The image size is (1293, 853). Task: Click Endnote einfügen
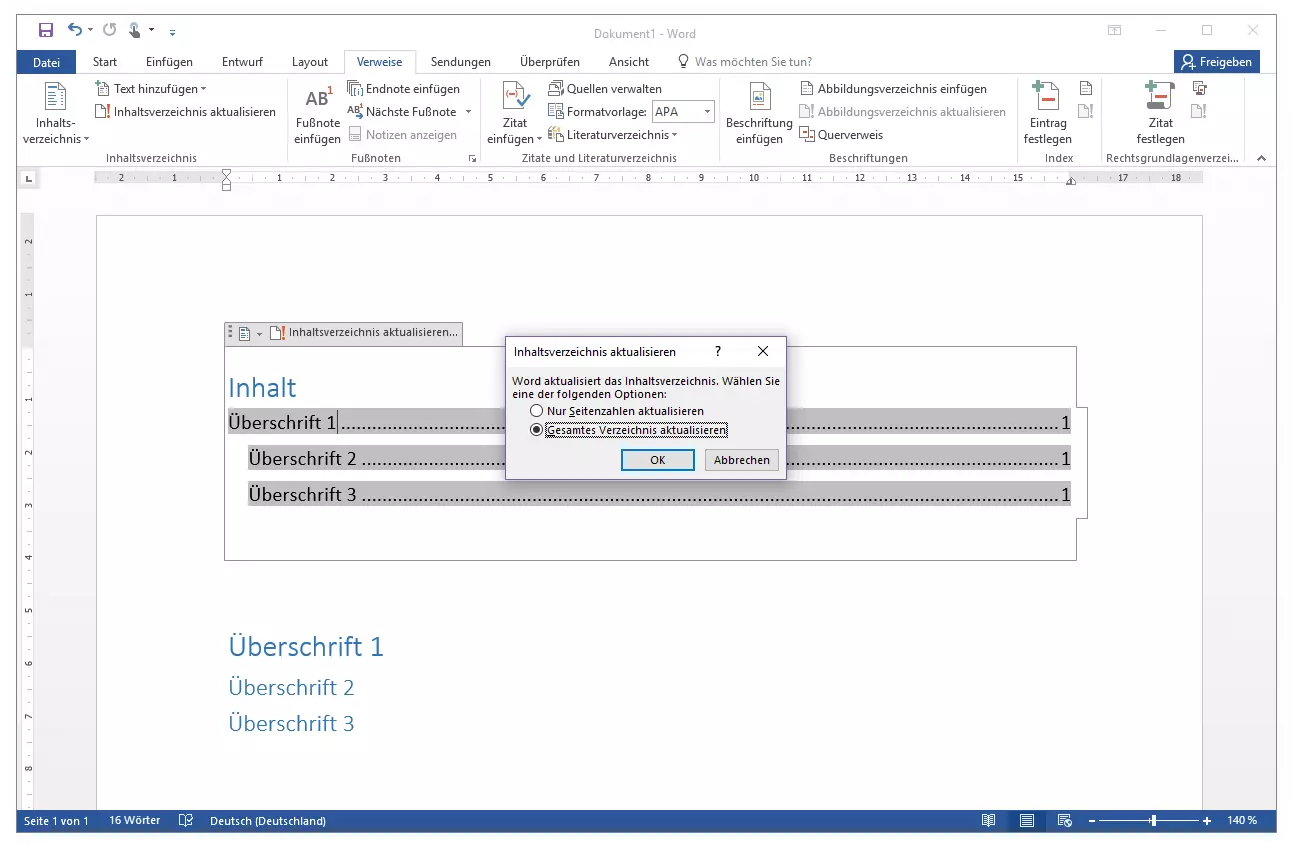tap(404, 89)
